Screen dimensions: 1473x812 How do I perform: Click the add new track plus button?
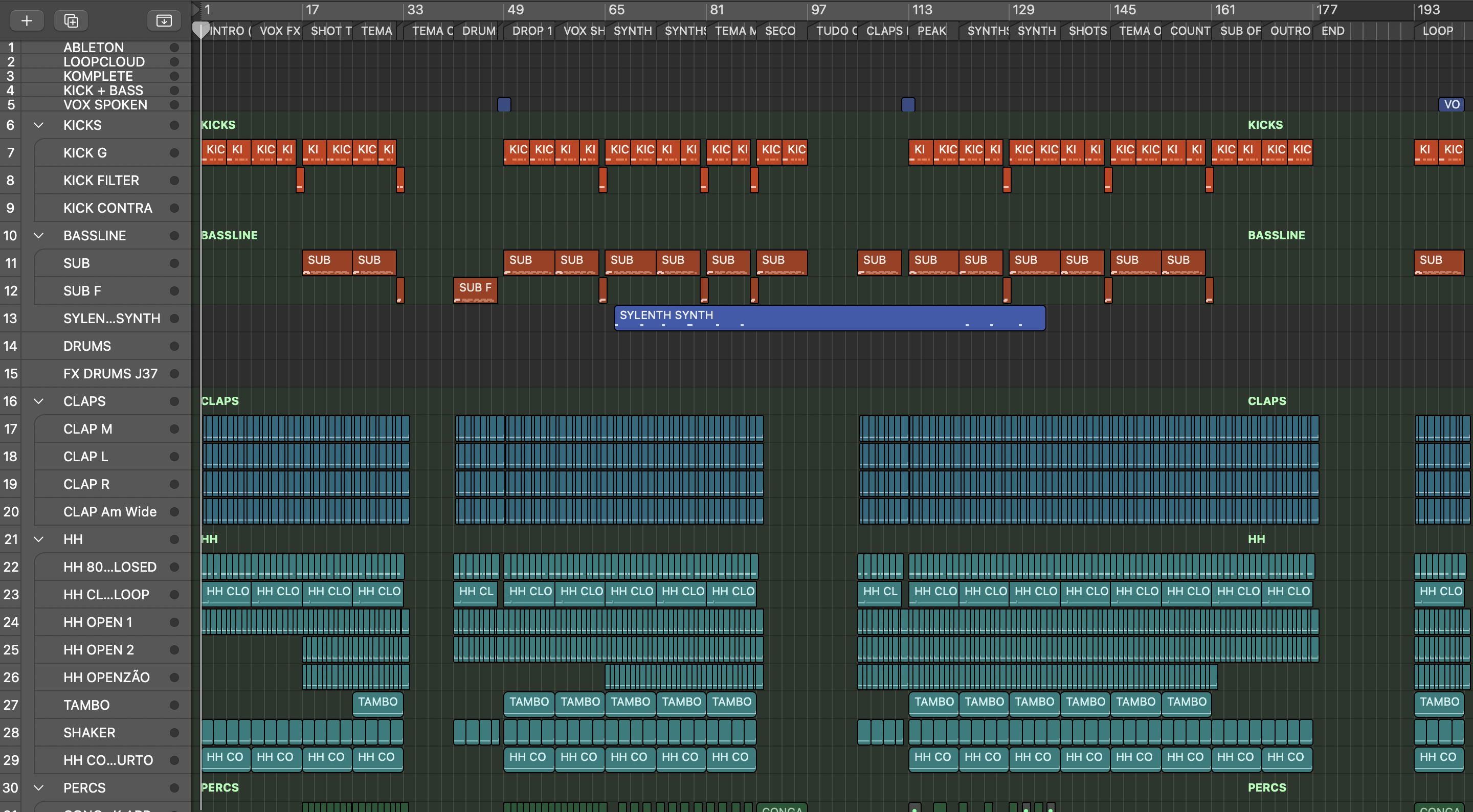26,21
